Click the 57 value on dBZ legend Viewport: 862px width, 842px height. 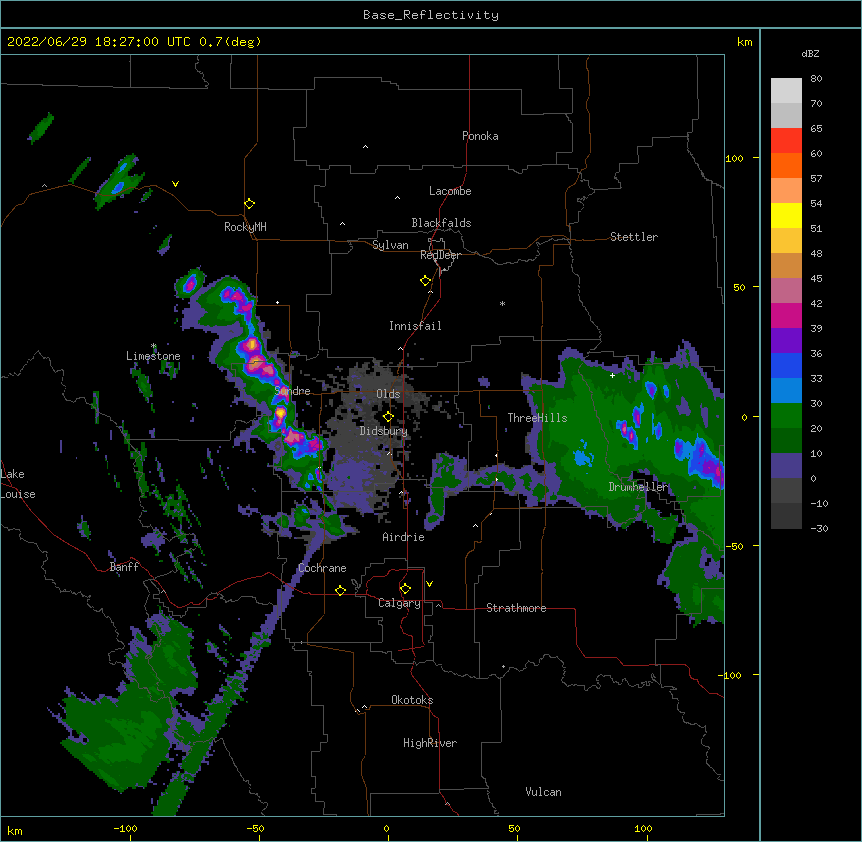coord(816,179)
